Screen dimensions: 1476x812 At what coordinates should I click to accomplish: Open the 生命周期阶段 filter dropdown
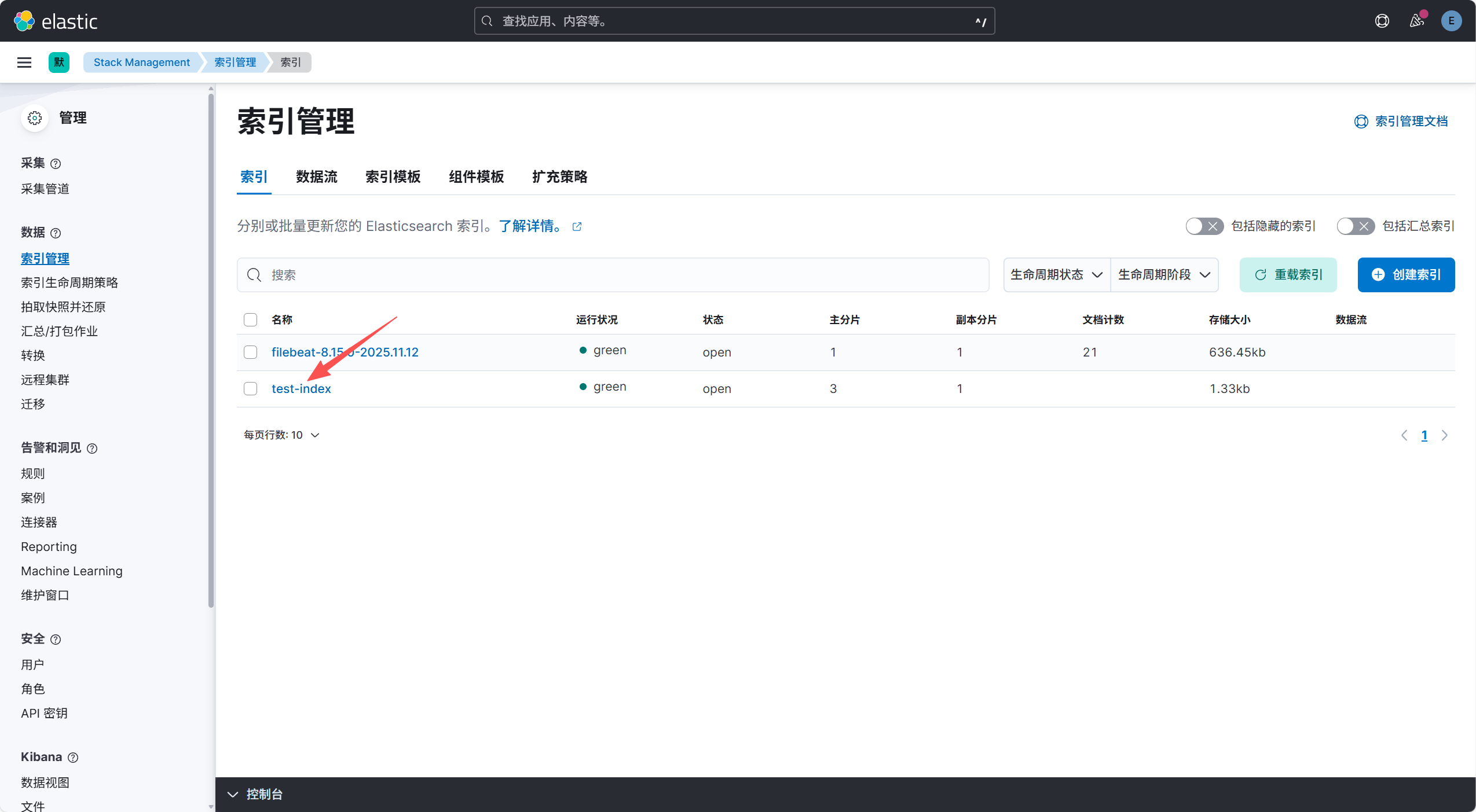tap(1164, 275)
